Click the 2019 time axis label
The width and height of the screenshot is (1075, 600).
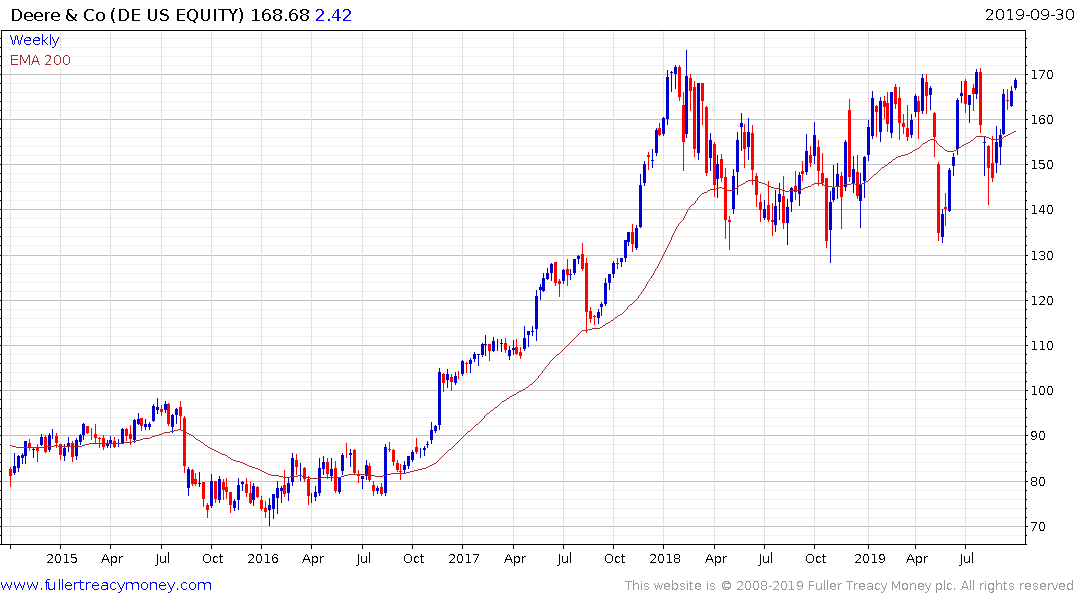click(x=869, y=558)
